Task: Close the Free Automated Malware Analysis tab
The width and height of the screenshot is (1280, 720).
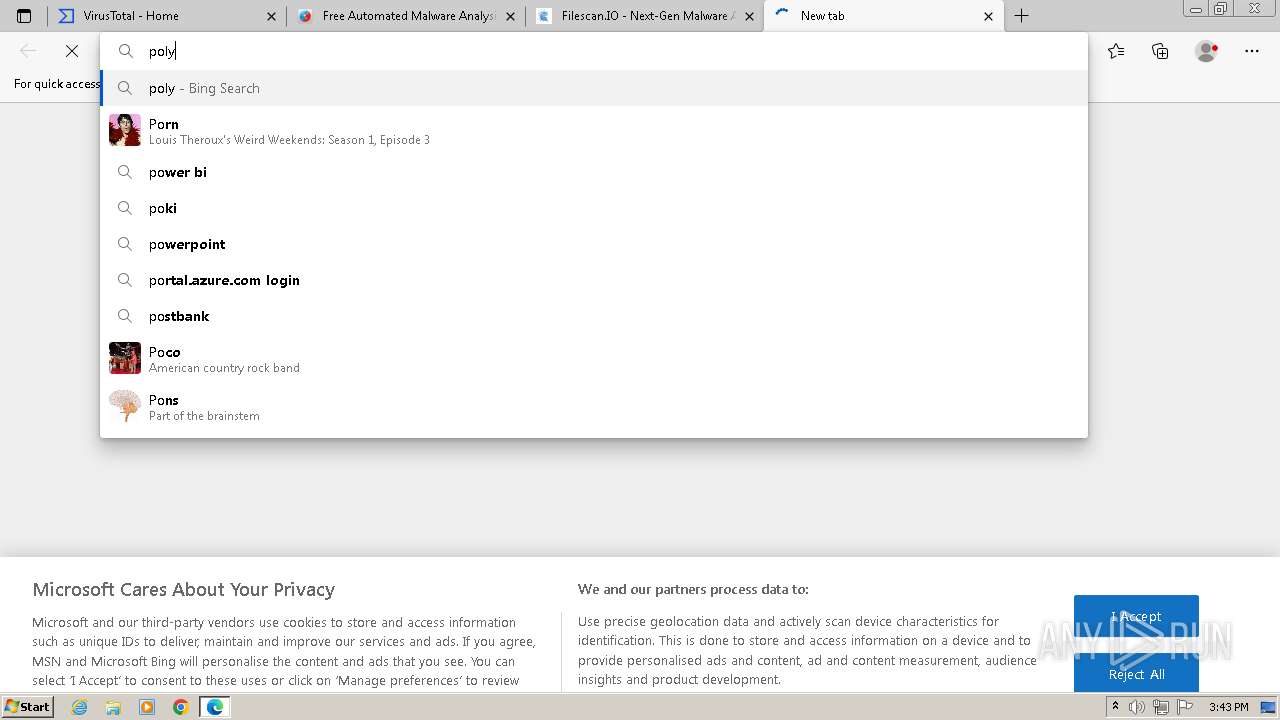Action: point(511,16)
